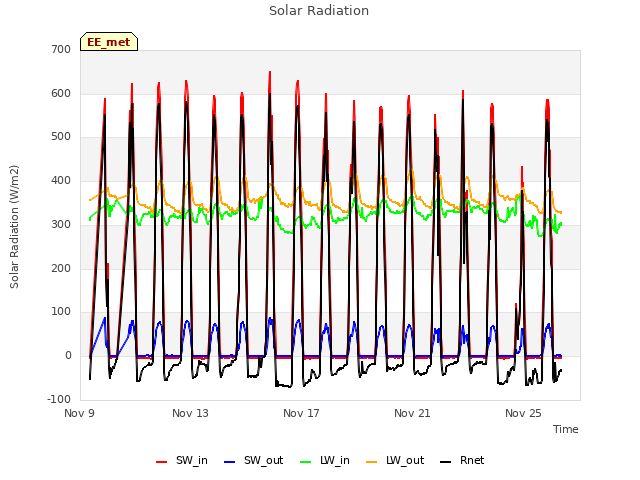The width and height of the screenshot is (640, 480).
Task: Click the 400 y-axis tick label
Action: pyautogui.click(x=61, y=180)
